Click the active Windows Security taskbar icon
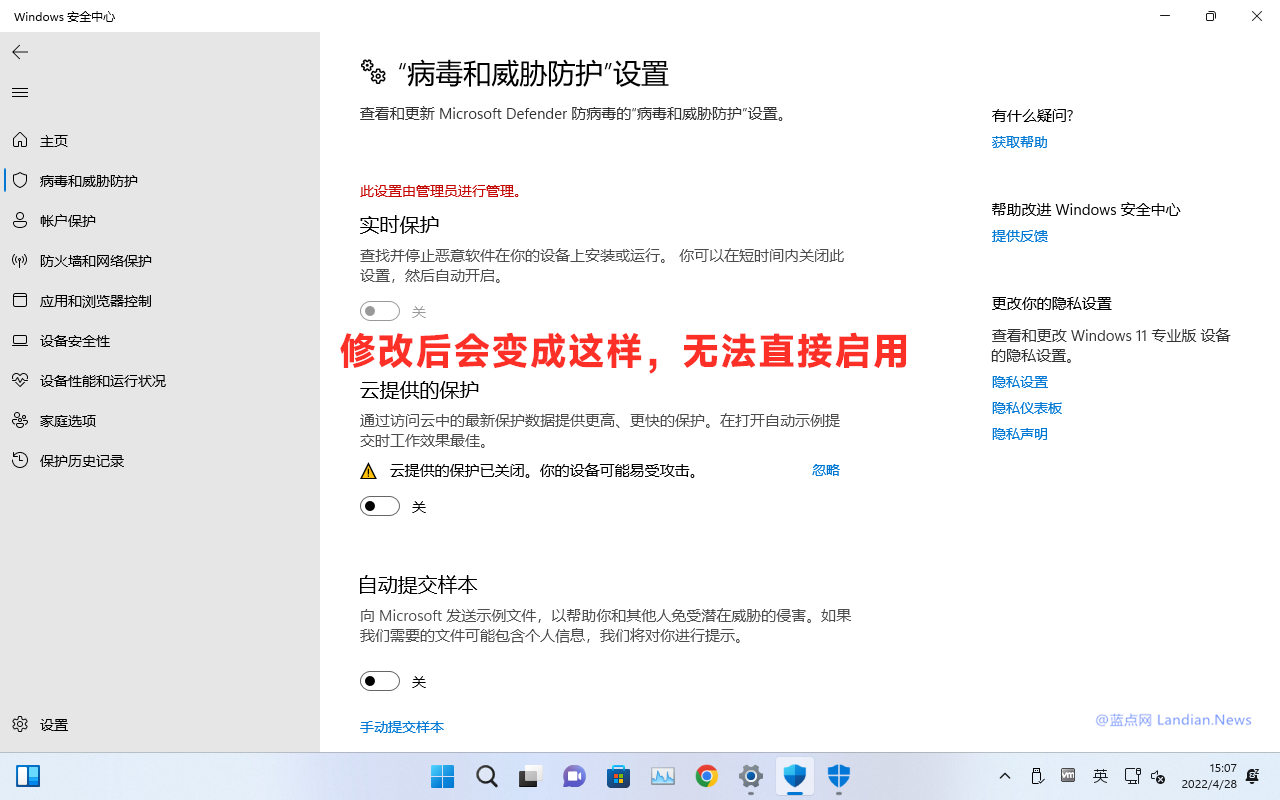 click(x=795, y=776)
